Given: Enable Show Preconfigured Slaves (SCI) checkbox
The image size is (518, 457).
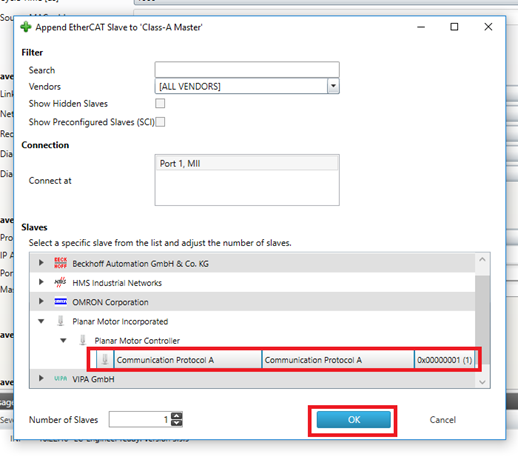Looking at the screenshot, I should click(160, 122).
